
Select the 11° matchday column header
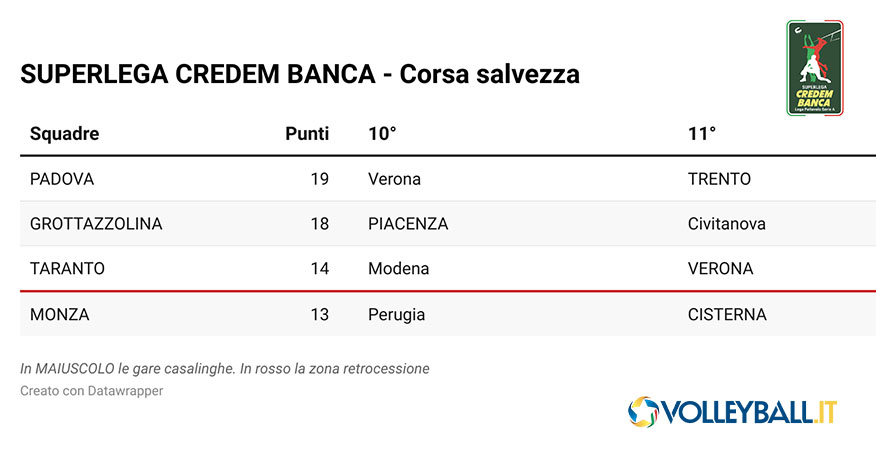[x=702, y=134]
